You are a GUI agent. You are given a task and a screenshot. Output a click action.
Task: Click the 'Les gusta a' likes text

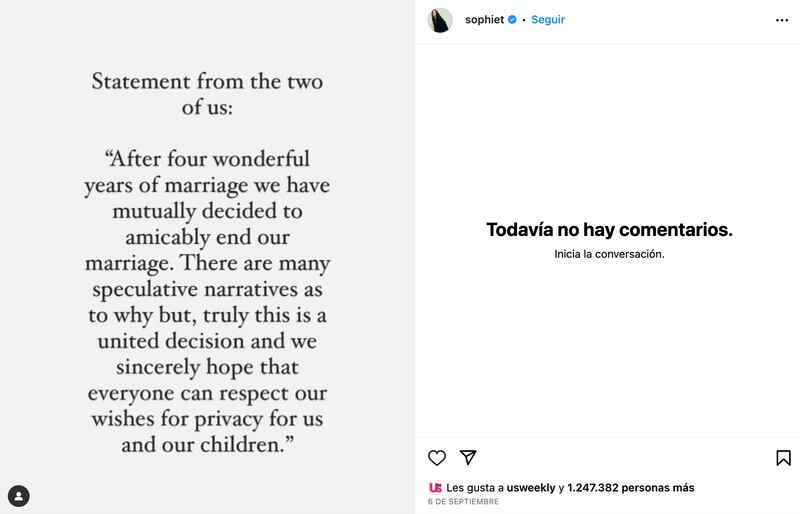(474, 487)
